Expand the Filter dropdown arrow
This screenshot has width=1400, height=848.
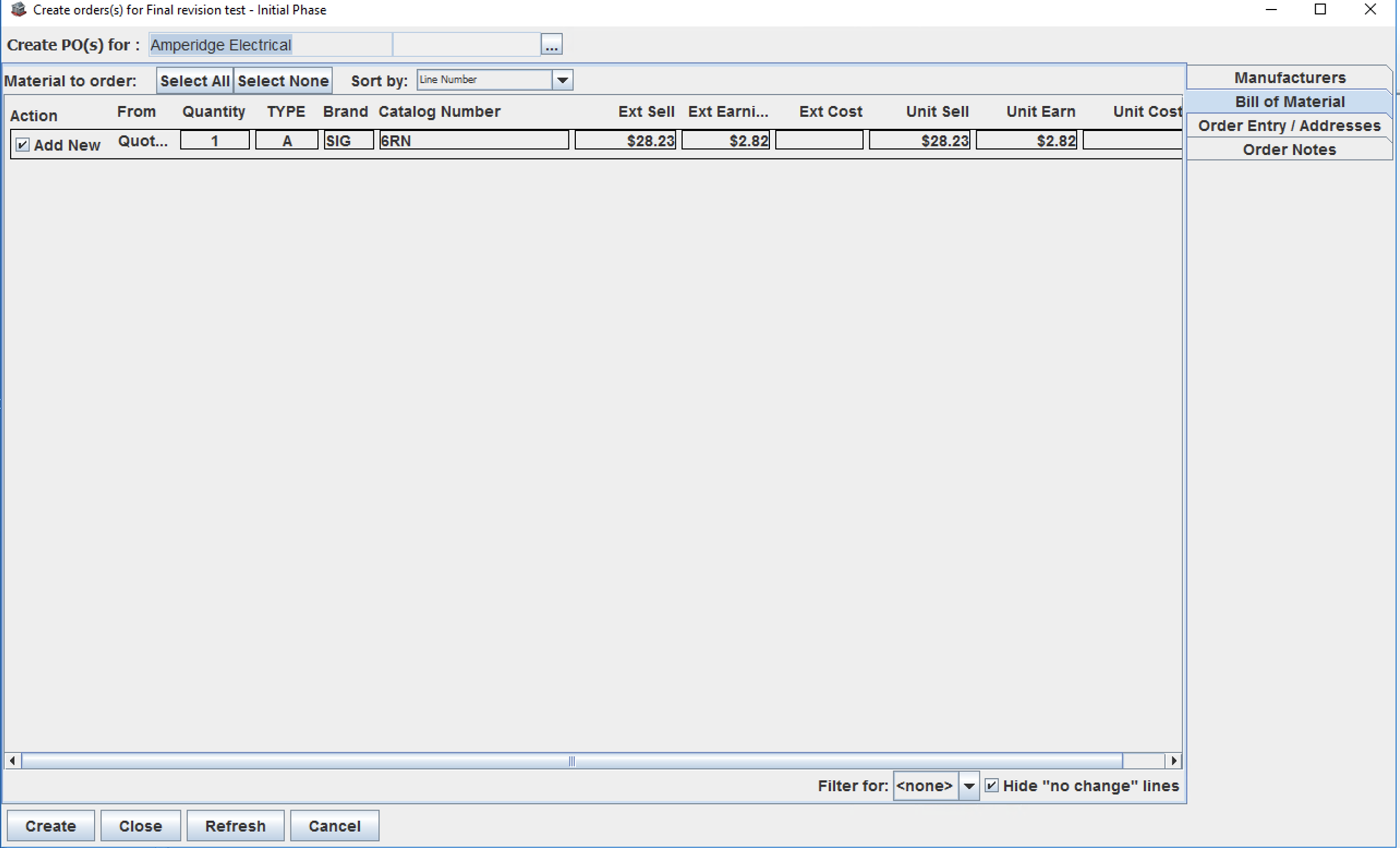(x=969, y=785)
